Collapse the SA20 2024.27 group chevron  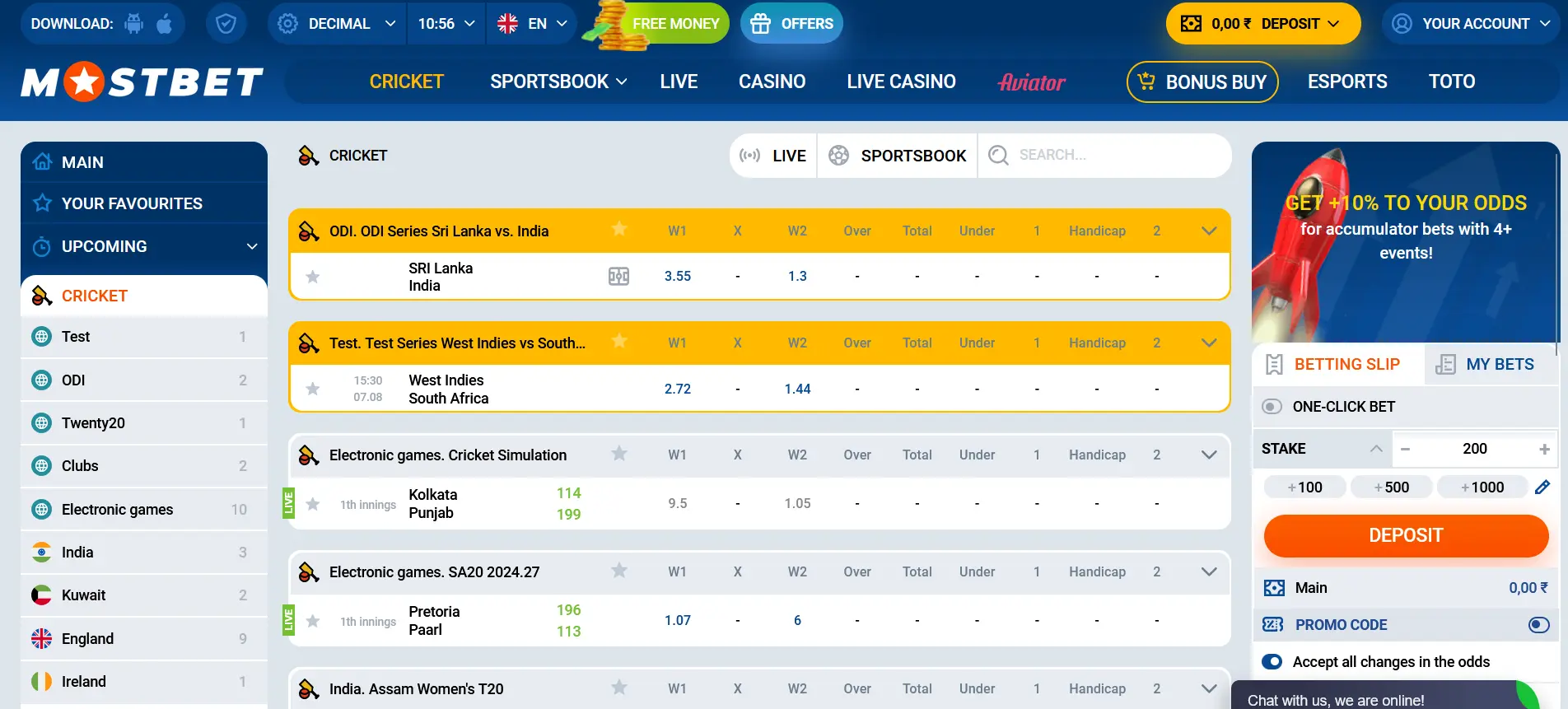click(x=1209, y=571)
